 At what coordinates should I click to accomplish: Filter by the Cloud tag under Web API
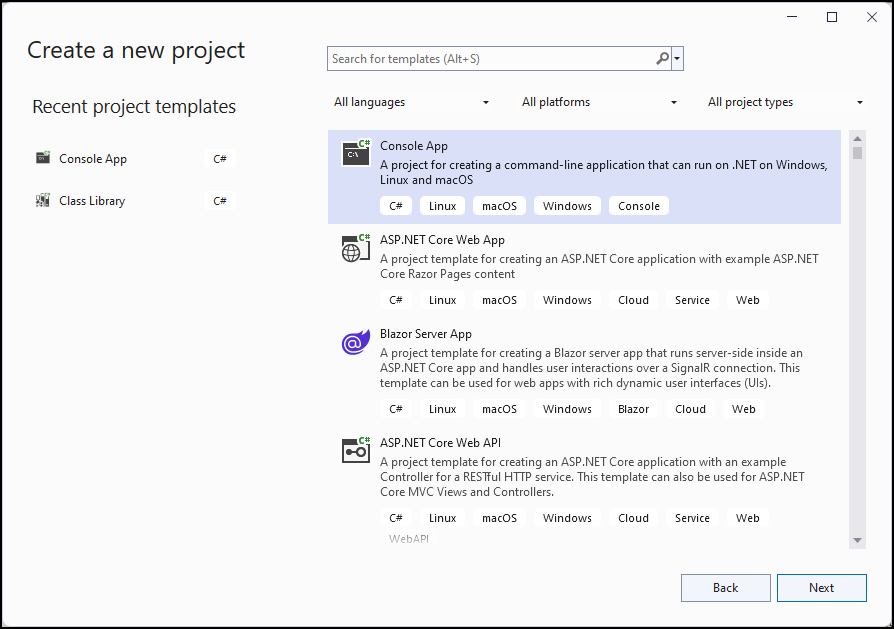(x=633, y=517)
